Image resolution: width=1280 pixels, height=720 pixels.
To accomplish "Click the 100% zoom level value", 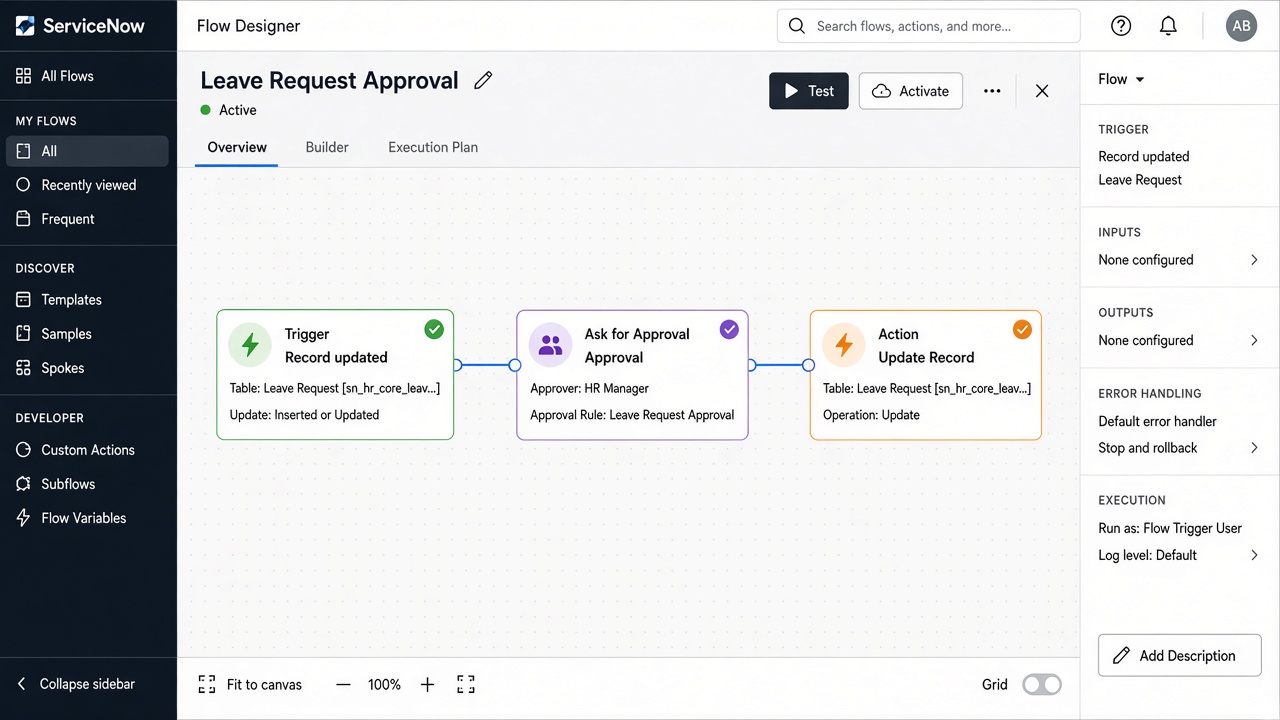I will [384, 684].
